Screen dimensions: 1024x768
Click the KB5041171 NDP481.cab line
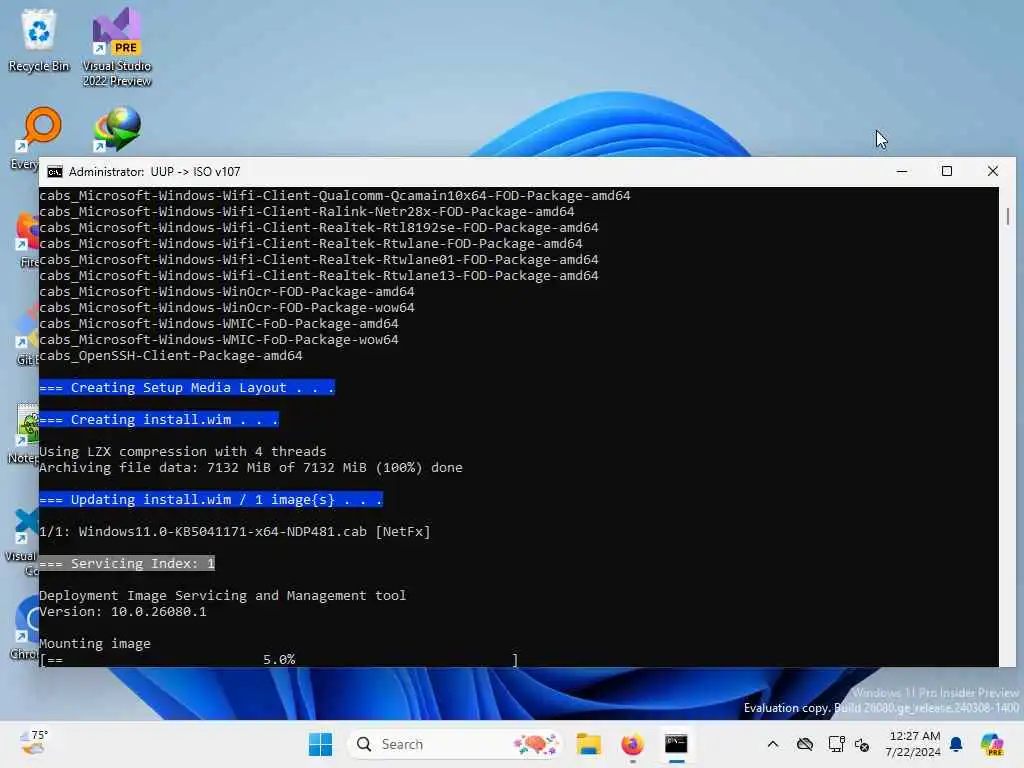coord(235,532)
